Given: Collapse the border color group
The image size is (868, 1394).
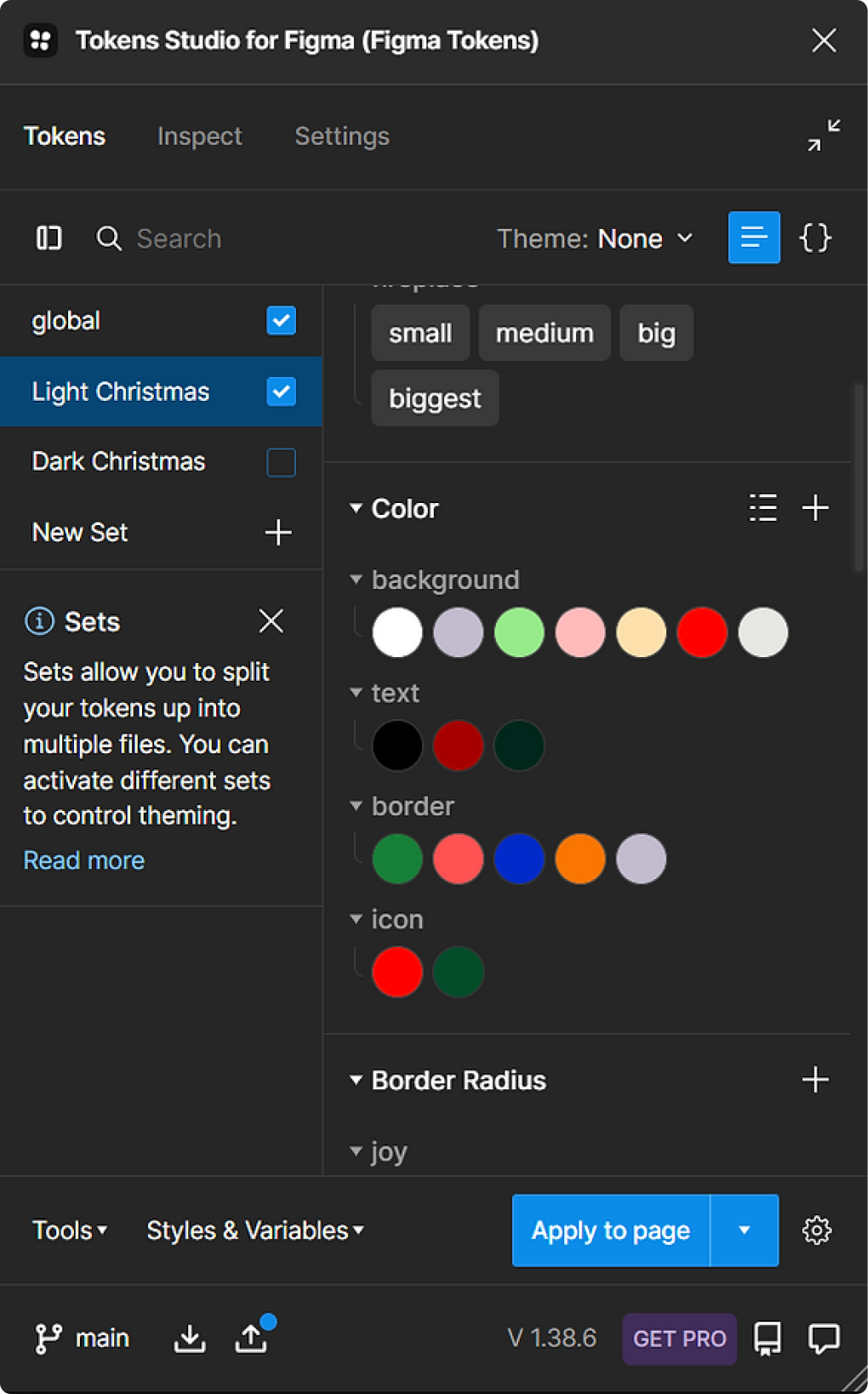Looking at the screenshot, I should (356, 805).
